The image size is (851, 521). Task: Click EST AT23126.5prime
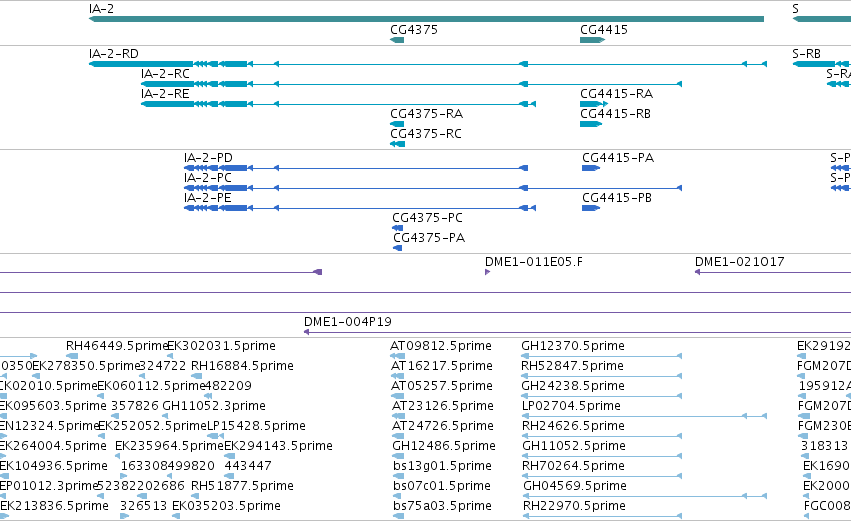(x=443, y=406)
